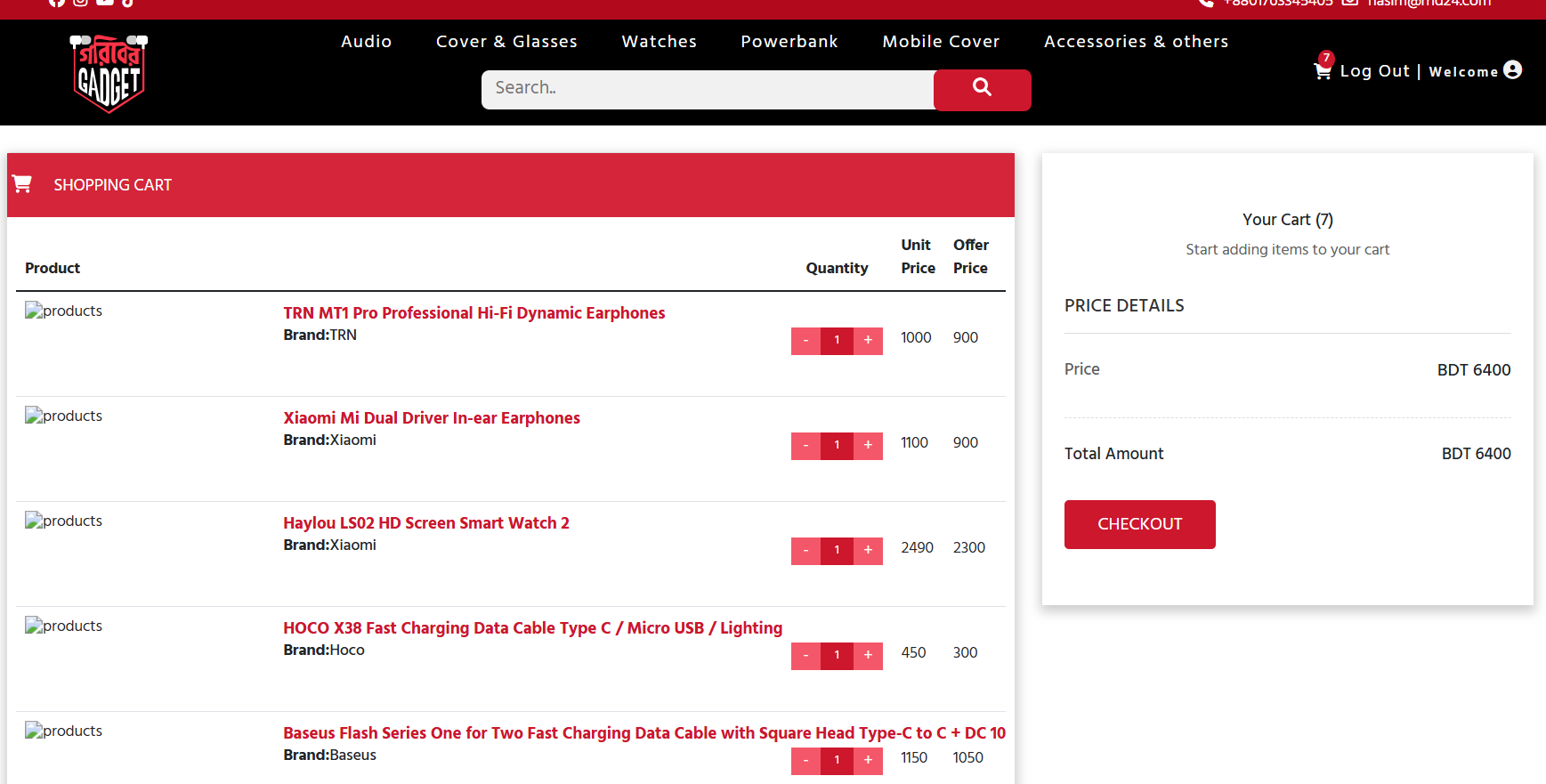Viewport: 1546px width, 784px height.
Task: Increase quantity of Haylou LS02 Smart Watch
Action: tap(868, 551)
